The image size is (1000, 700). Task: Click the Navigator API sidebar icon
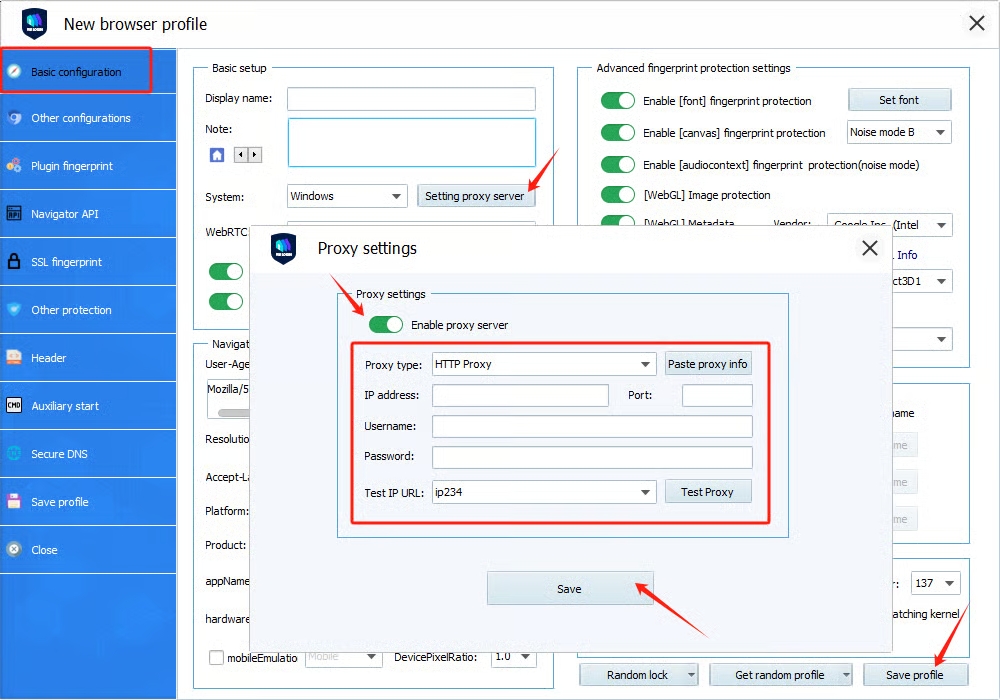point(14,214)
